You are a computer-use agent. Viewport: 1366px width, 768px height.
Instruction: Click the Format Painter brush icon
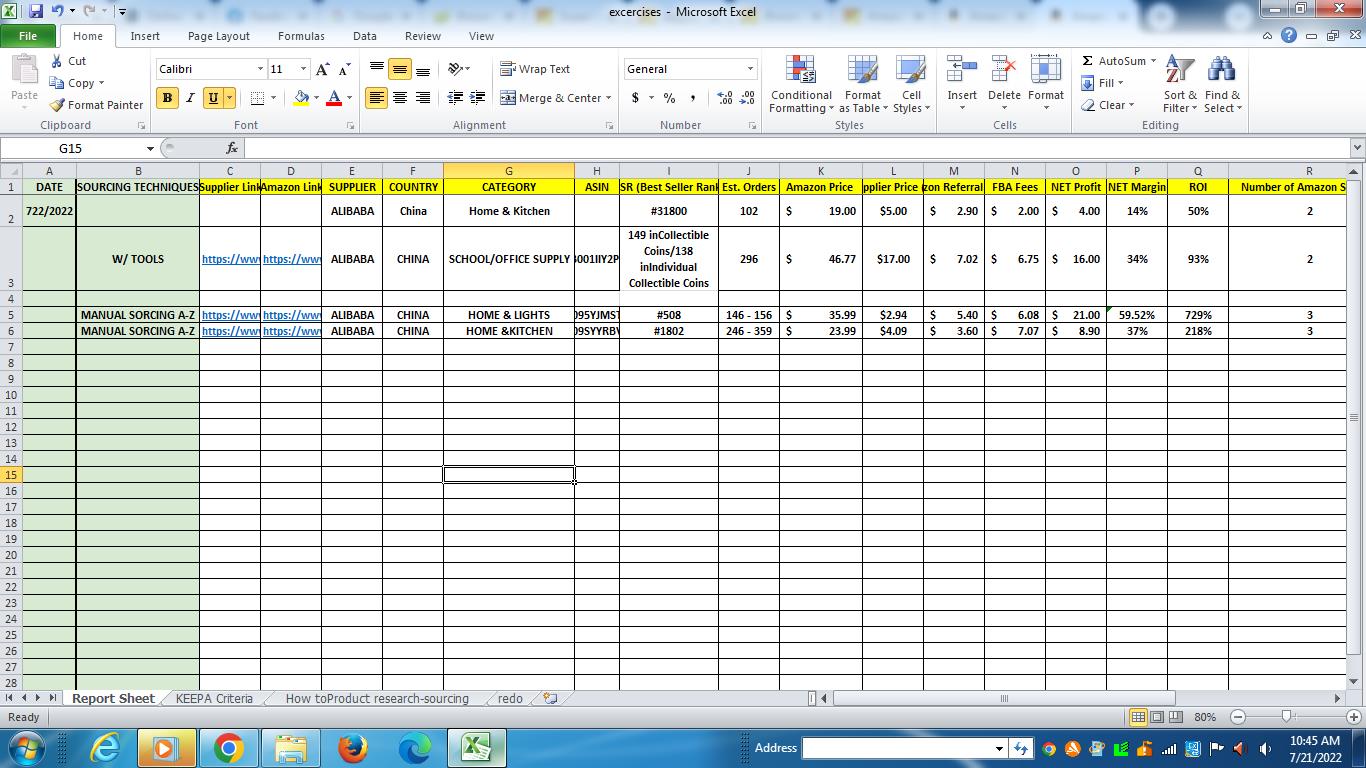coord(57,105)
